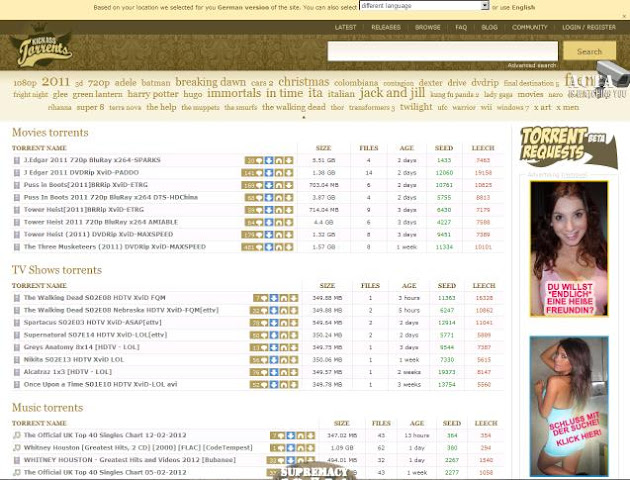Click the 'jack and jill' tag
The image size is (630, 480).
392,93
